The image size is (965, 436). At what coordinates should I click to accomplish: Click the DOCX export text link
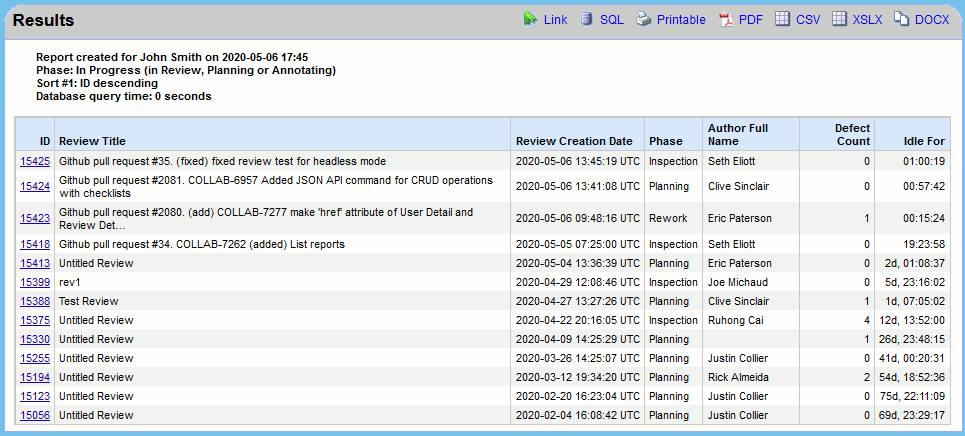tap(932, 20)
